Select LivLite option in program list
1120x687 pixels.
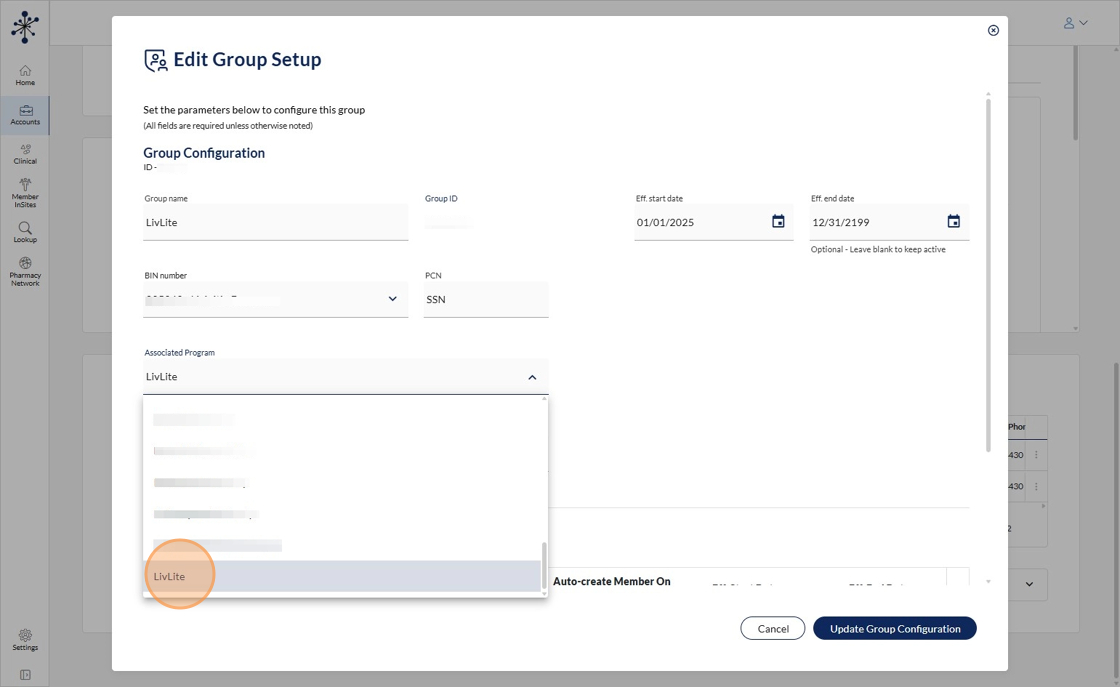(x=341, y=576)
